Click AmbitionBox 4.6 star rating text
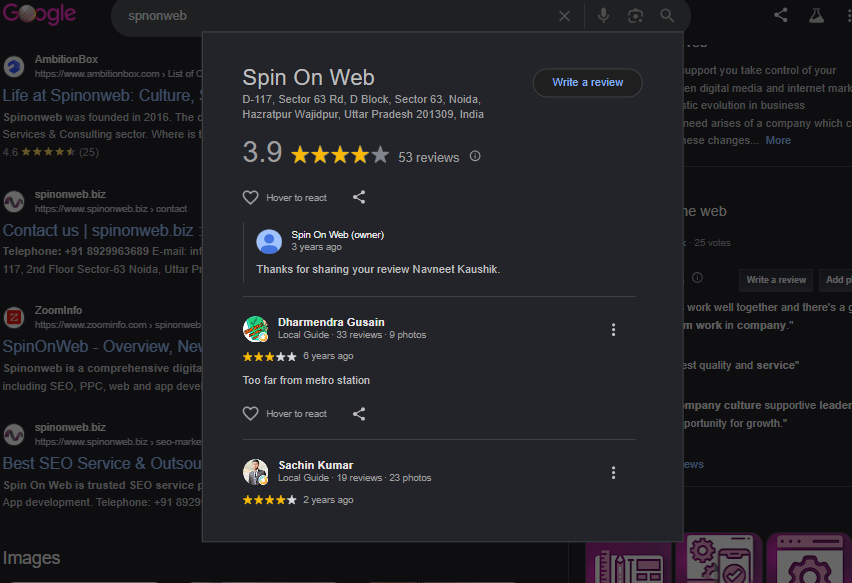 click(51, 152)
